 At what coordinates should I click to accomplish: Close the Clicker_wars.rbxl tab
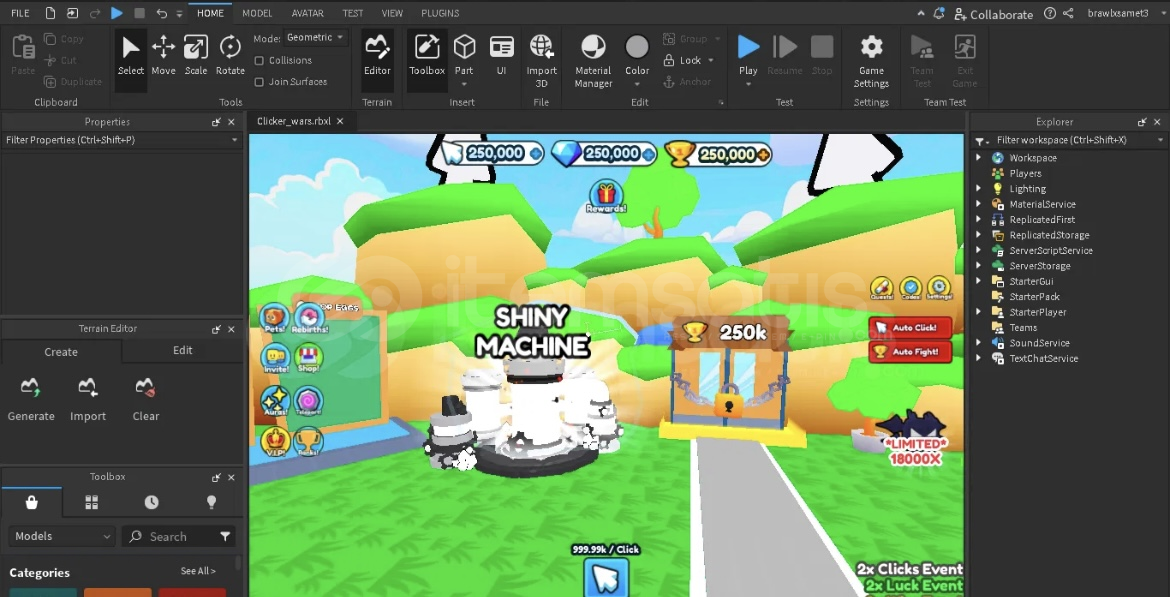[x=340, y=122]
